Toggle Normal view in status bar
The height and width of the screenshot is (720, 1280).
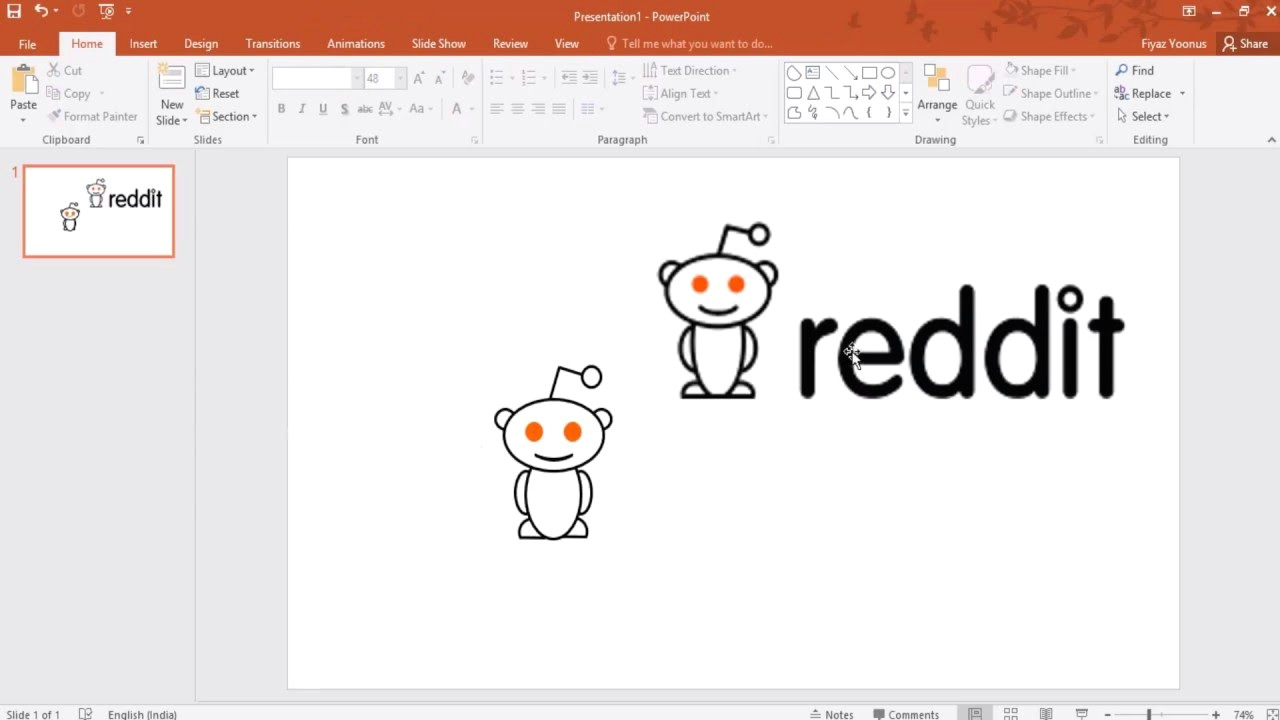click(x=975, y=714)
